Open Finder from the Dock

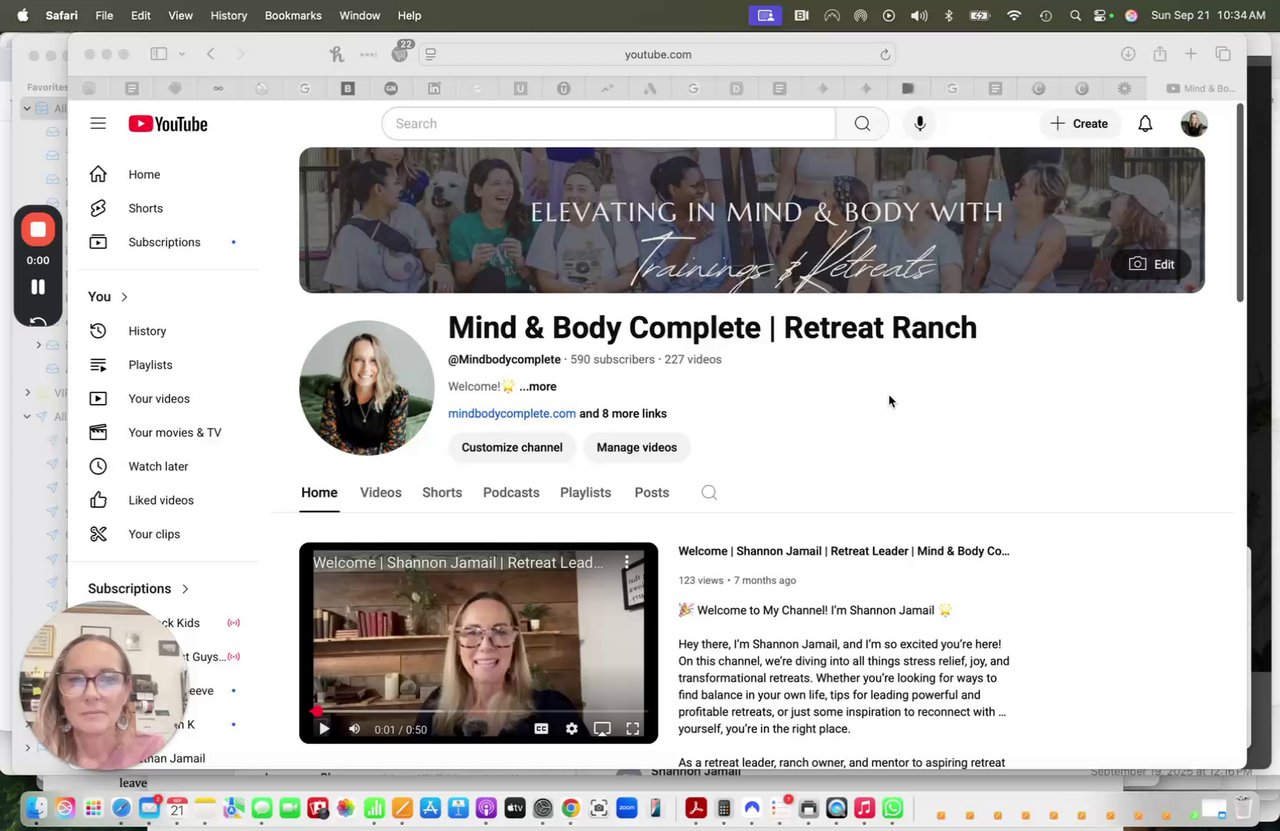(36, 808)
